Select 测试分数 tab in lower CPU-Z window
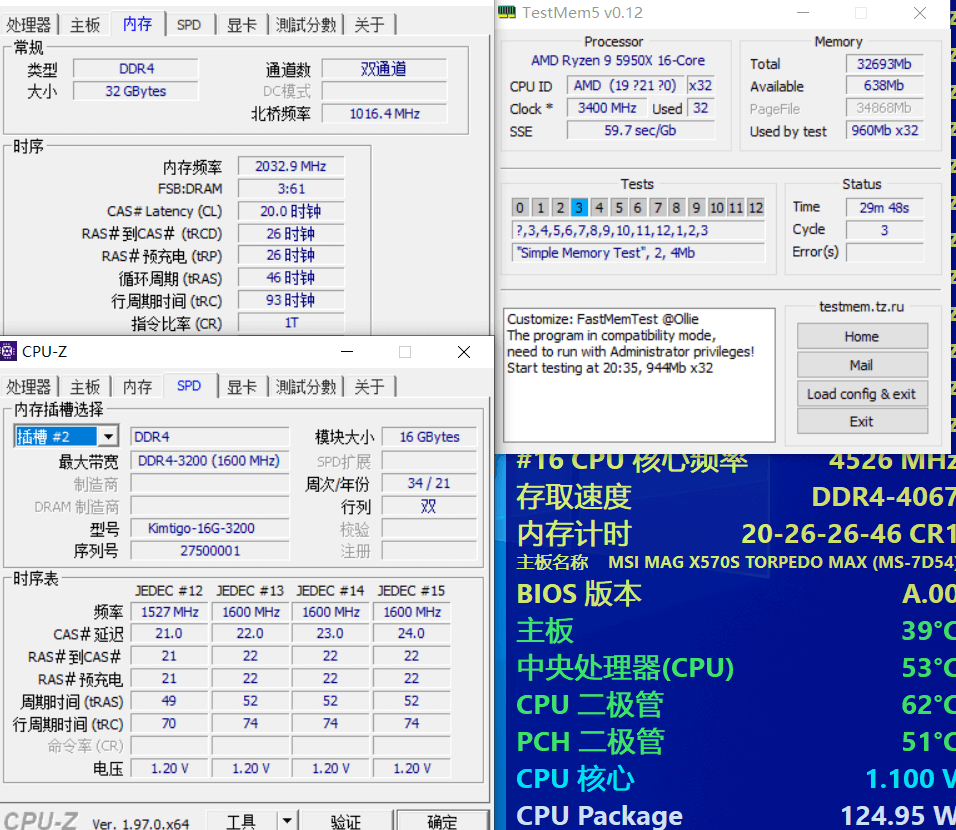Image resolution: width=956 pixels, height=830 pixels. point(307,386)
